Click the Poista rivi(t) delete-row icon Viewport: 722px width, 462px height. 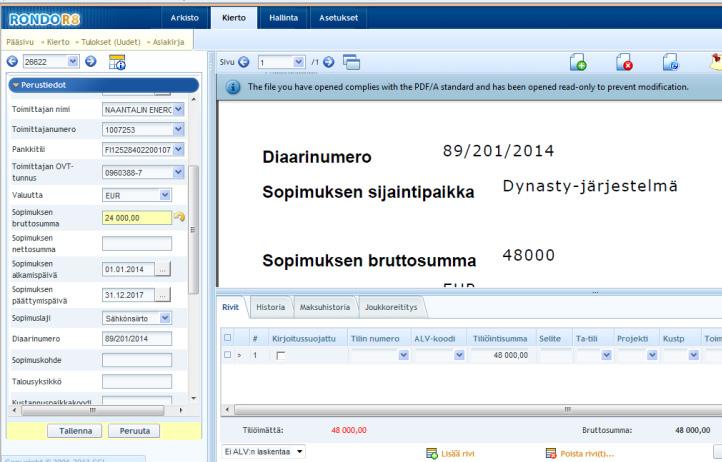tap(551, 453)
